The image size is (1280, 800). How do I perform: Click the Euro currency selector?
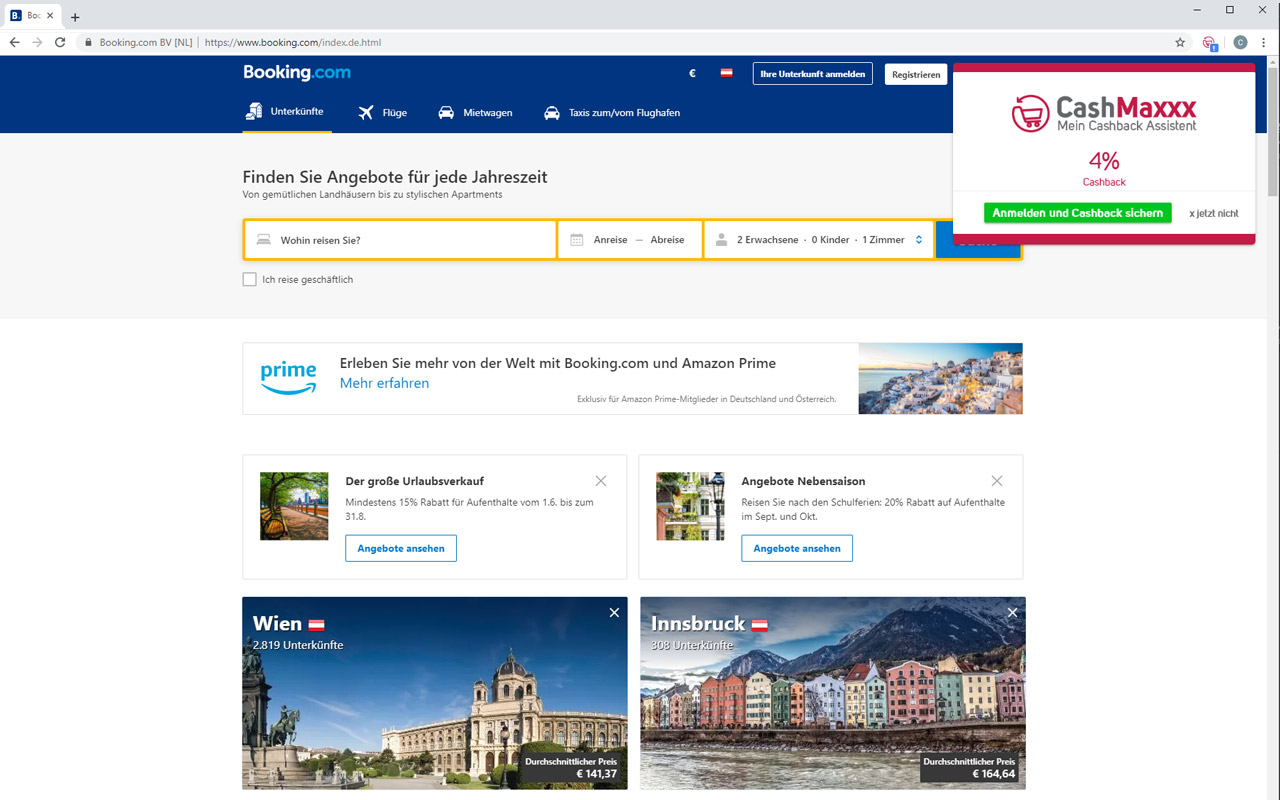pos(692,74)
